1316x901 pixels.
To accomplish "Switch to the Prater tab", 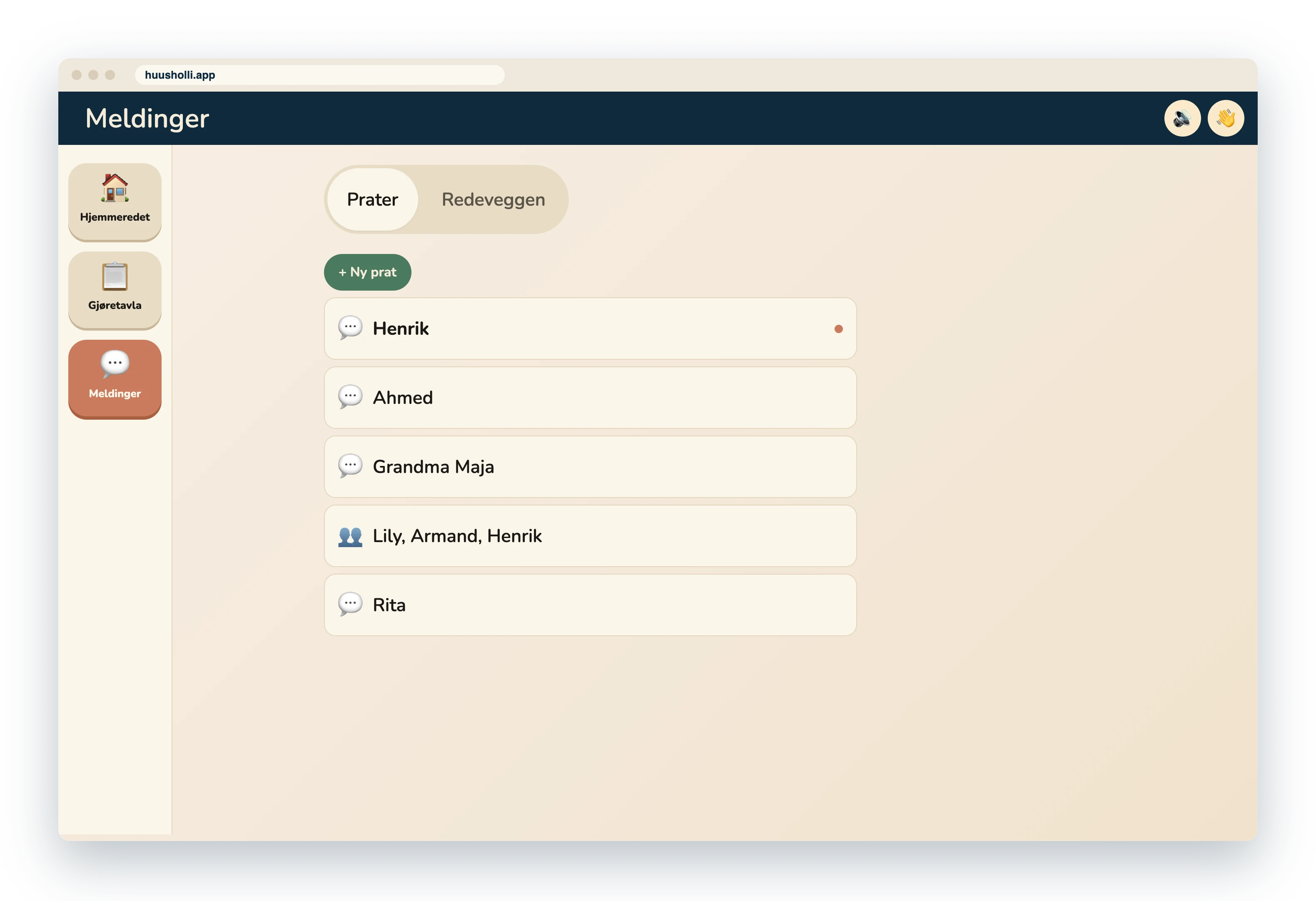I will tap(373, 199).
